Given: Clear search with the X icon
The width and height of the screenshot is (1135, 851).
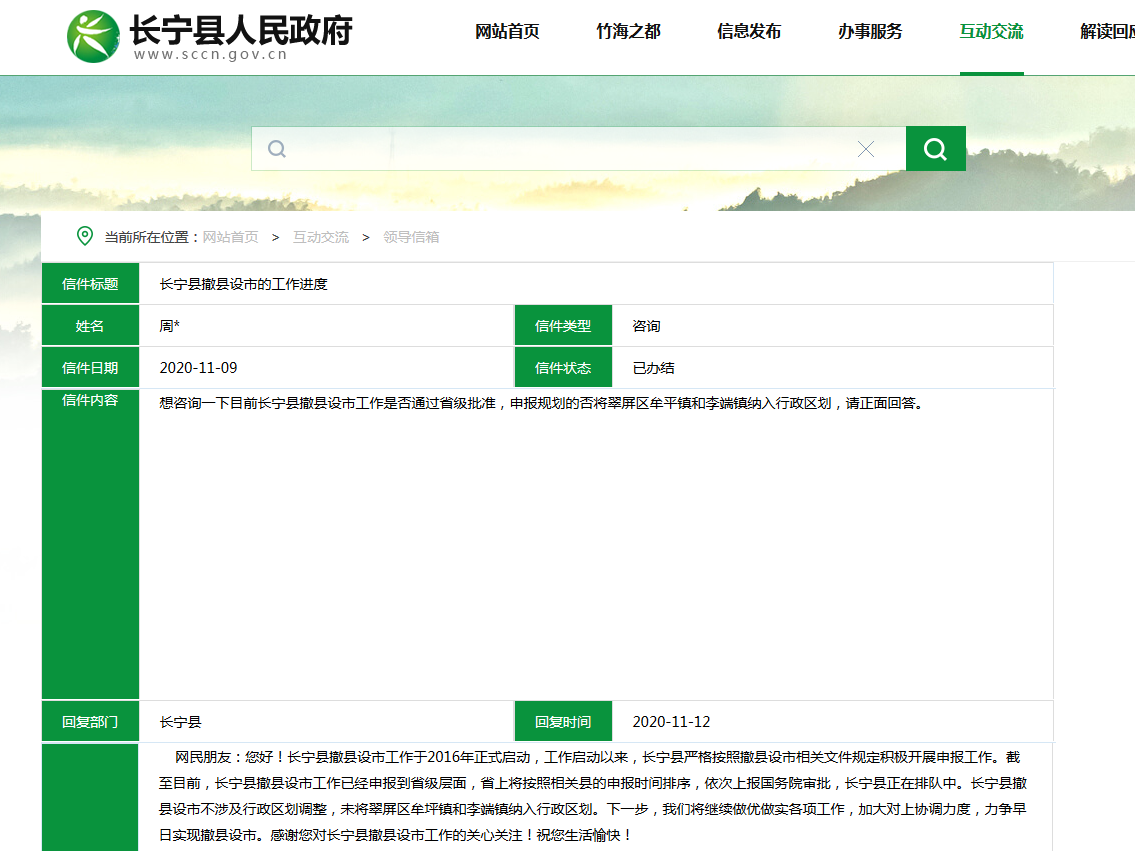Looking at the screenshot, I should (x=866, y=149).
